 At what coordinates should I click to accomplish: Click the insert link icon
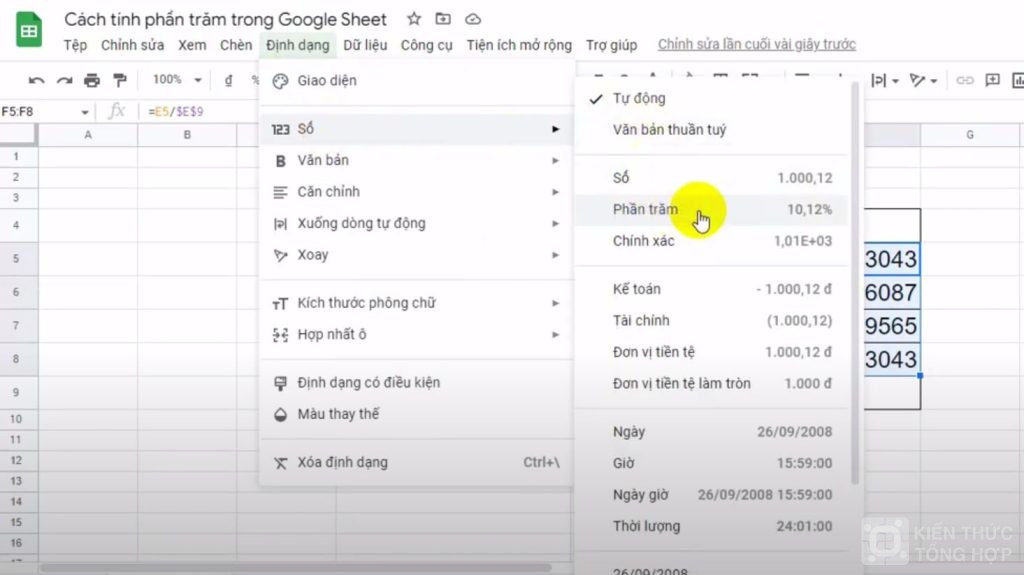point(965,80)
